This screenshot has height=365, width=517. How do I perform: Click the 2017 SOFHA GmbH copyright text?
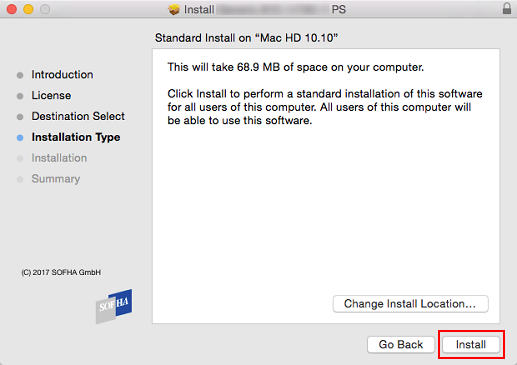point(61,272)
